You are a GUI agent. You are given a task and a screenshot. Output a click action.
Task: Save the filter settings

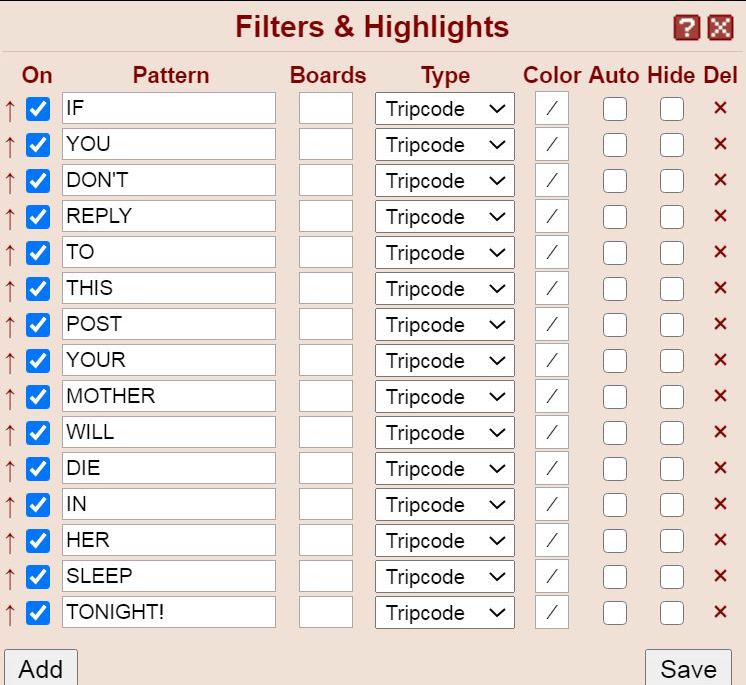688,668
